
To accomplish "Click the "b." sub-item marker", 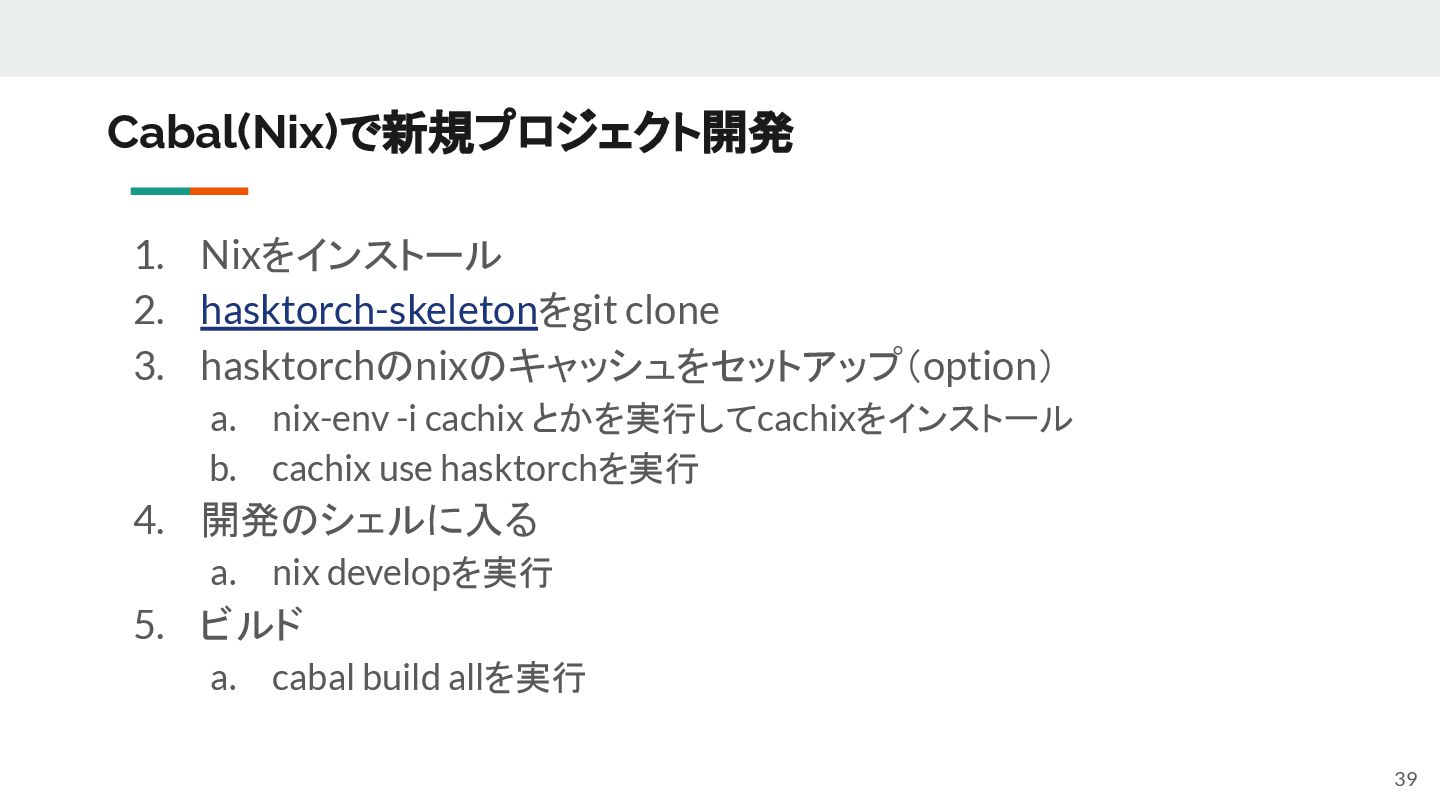I will click(x=222, y=469).
